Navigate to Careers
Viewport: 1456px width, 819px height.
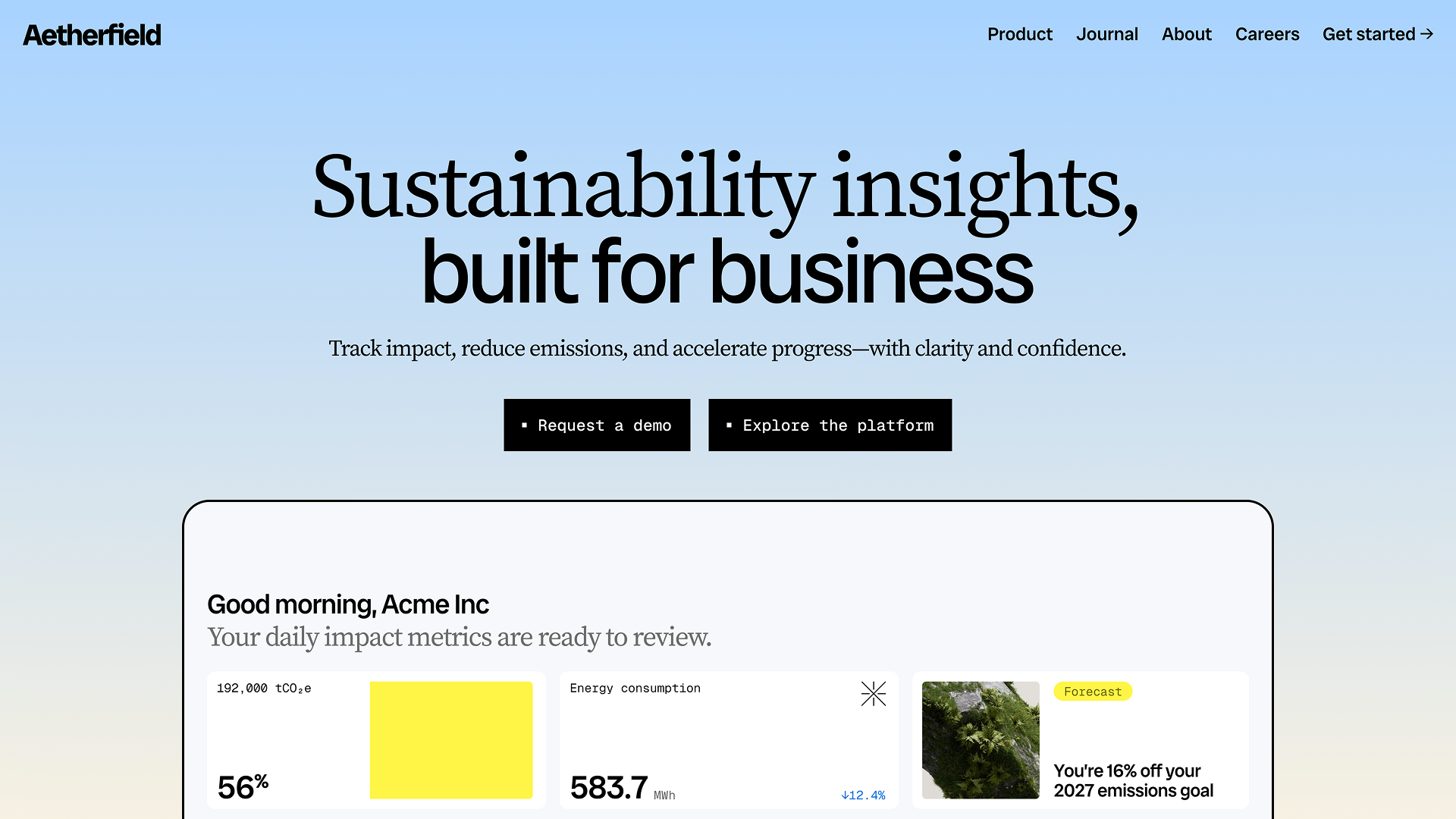(x=1266, y=34)
